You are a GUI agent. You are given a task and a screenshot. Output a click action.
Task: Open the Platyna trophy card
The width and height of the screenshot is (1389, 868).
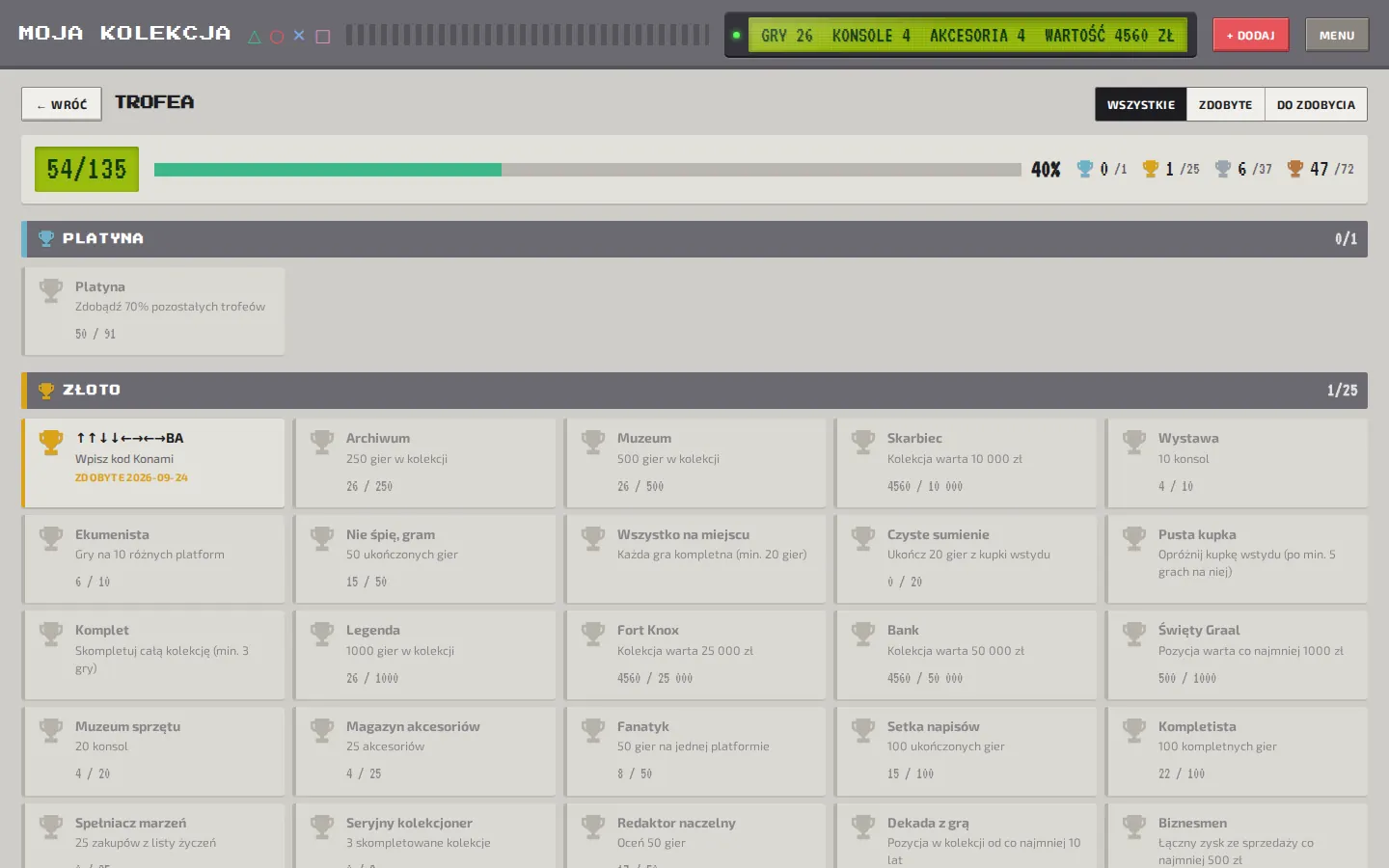tap(153, 311)
